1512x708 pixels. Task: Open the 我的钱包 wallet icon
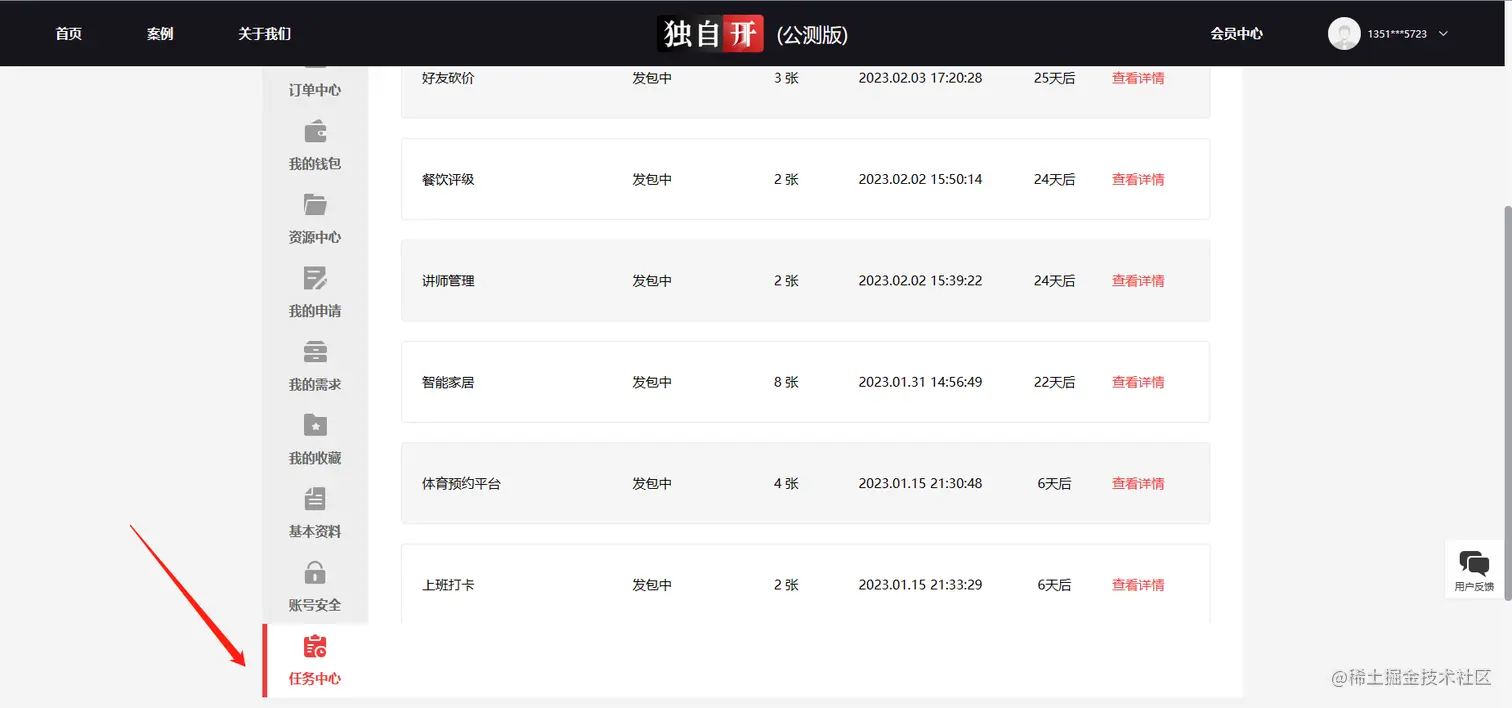pyautogui.click(x=315, y=132)
